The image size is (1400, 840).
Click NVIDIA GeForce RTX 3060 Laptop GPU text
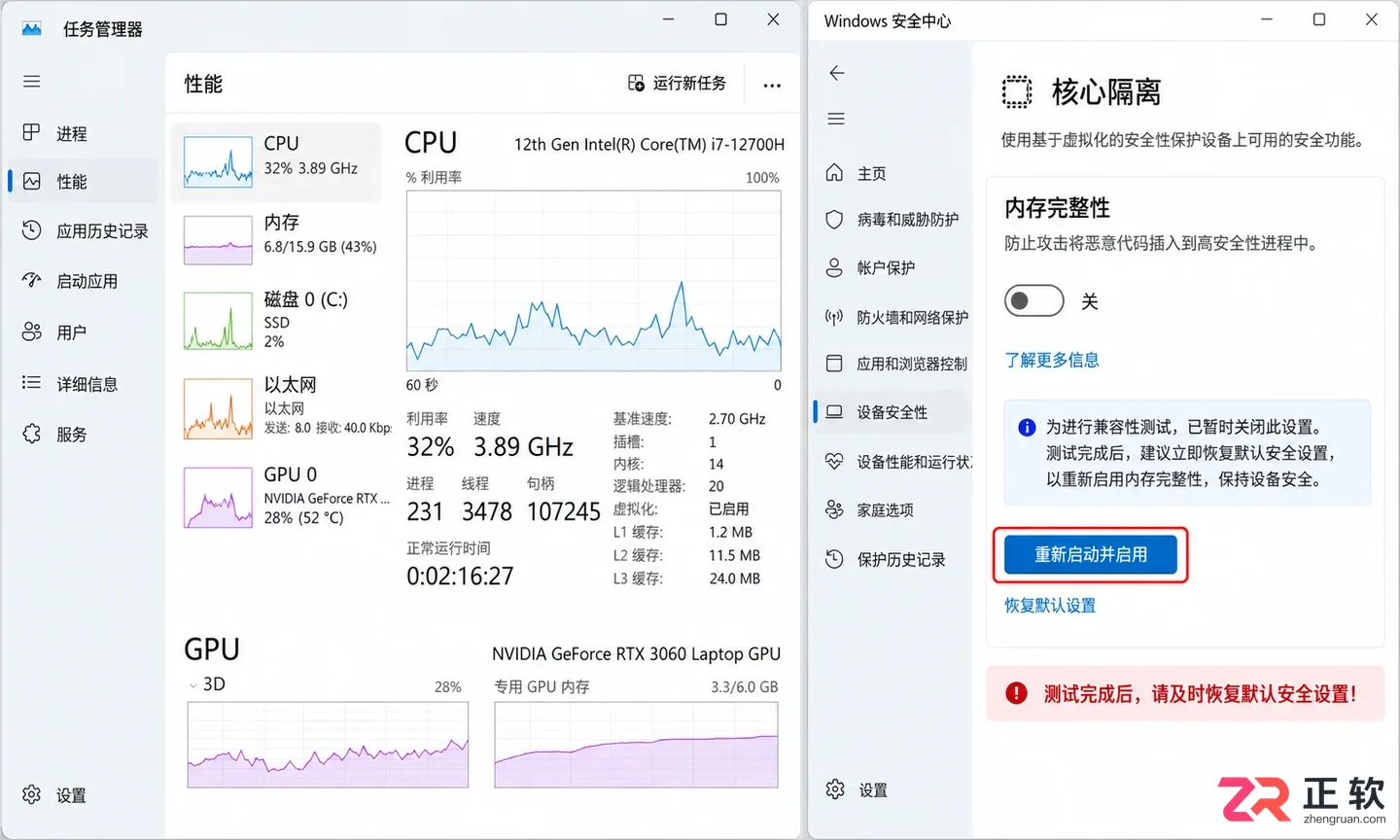click(x=636, y=654)
